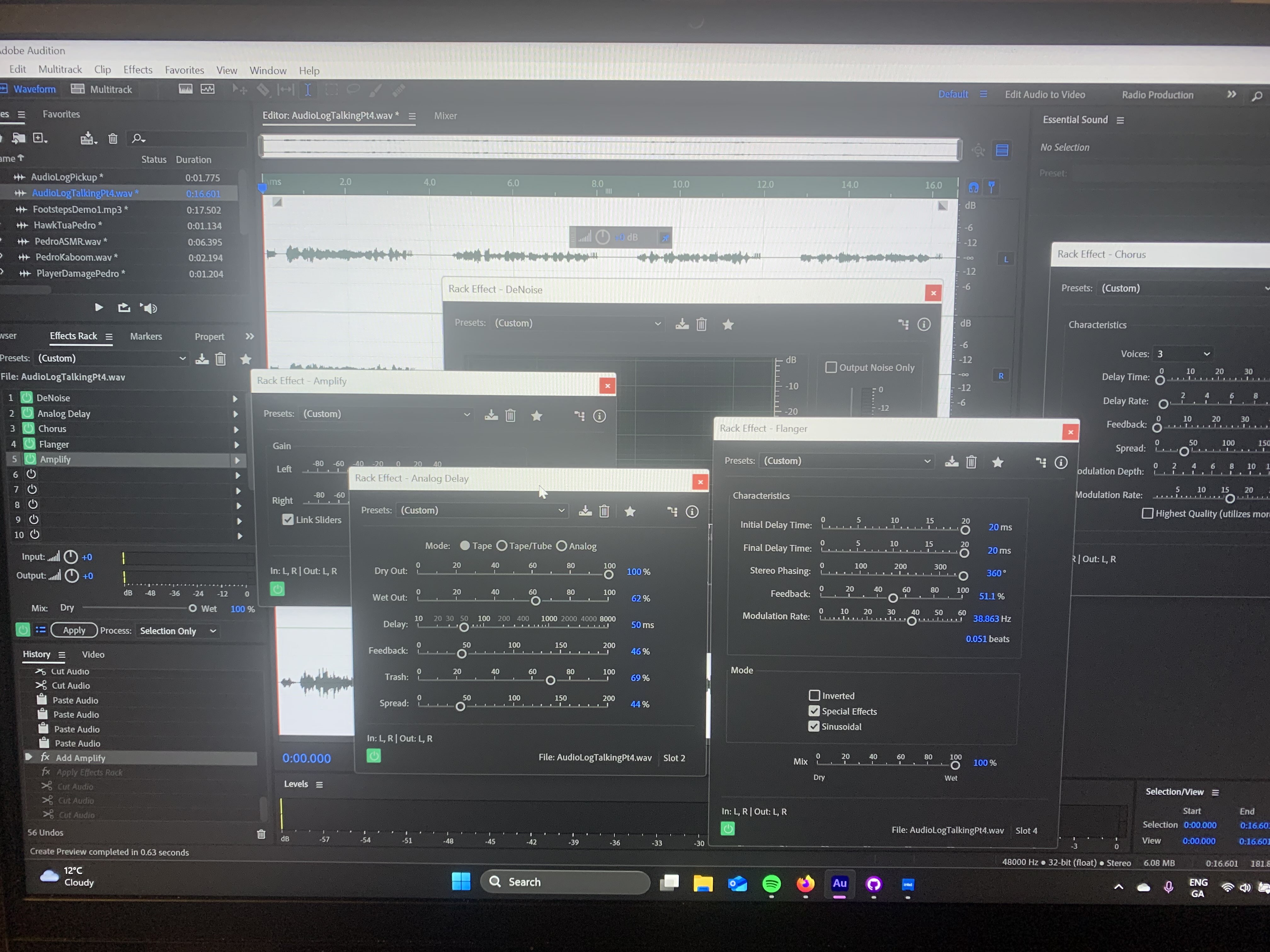The height and width of the screenshot is (952, 1270).
Task: Select Analog mode radio button
Action: pos(562,546)
